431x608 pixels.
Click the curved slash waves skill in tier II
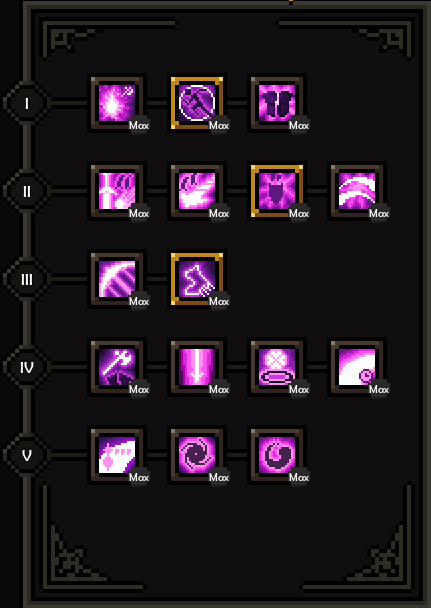(x=357, y=191)
